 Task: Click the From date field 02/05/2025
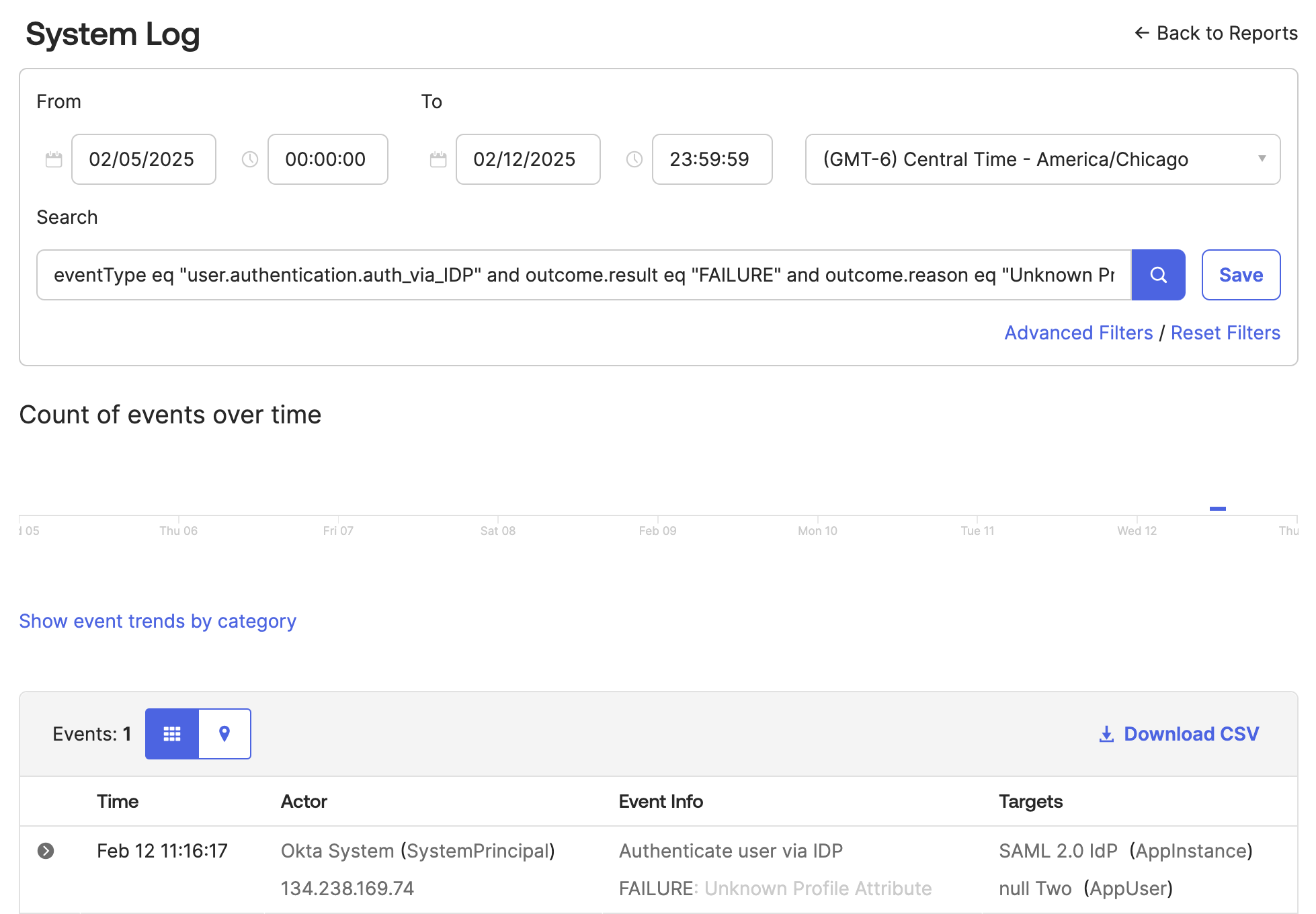point(143,159)
